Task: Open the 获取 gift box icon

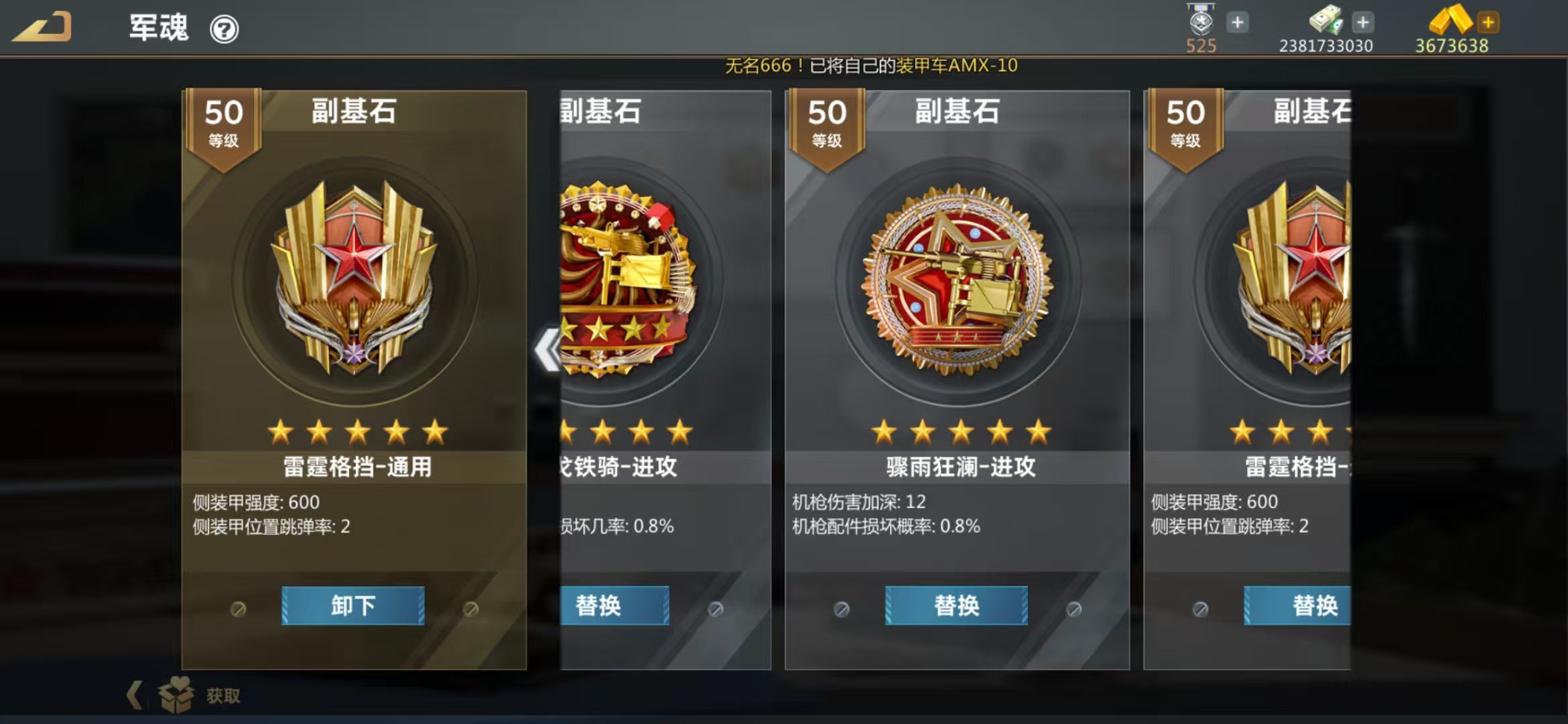Action: click(x=176, y=695)
